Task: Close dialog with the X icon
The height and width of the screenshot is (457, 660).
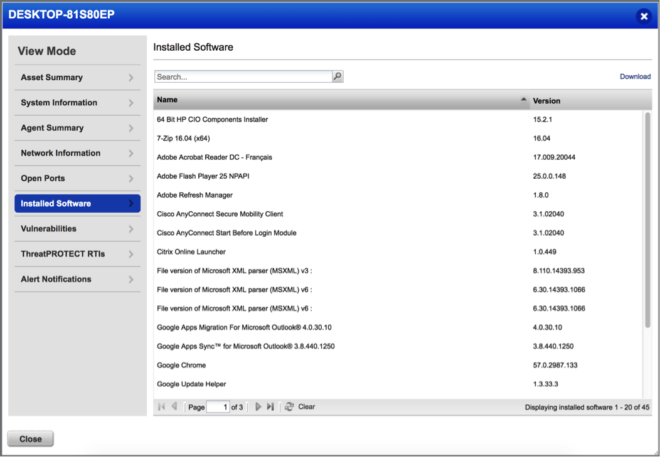Action: [x=644, y=16]
